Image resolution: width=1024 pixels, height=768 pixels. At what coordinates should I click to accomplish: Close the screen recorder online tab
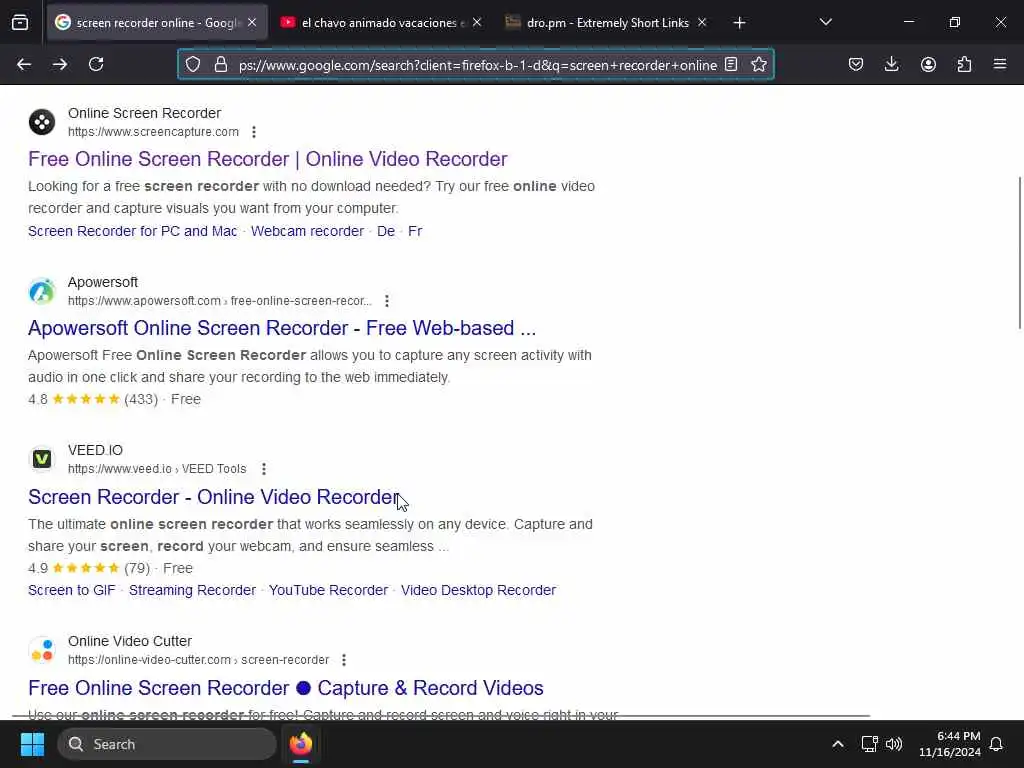252,23
